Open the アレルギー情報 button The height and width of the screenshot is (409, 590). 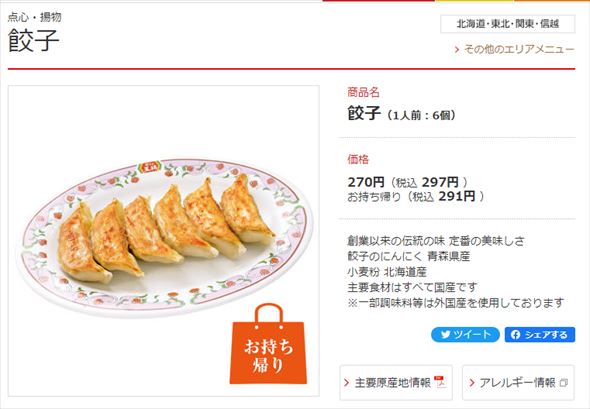point(518,383)
